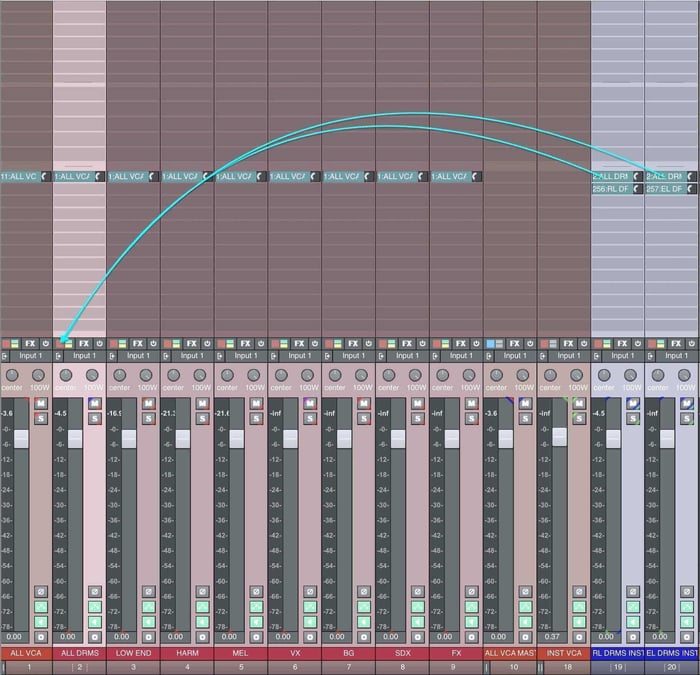Viewport: 700px width, 675px height.
Task: Solo the HARM track
Action: tap(202, 419)
